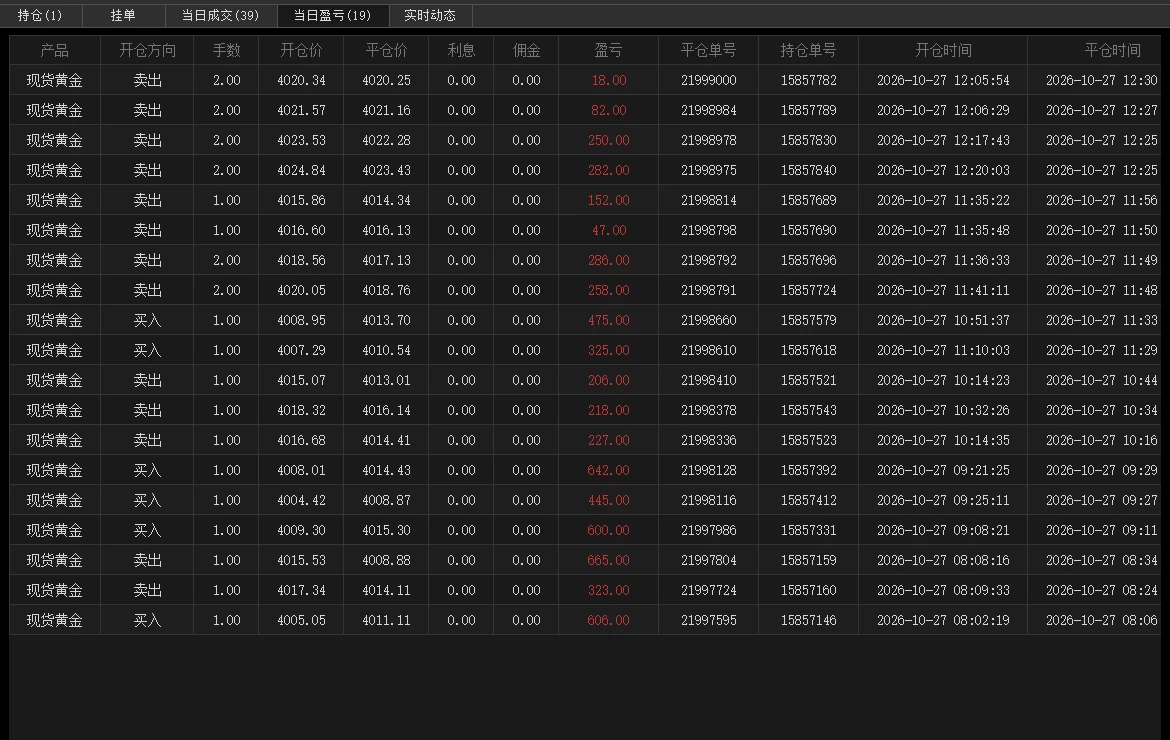Viewport: 1170px width, 740px height.
Task: Click the profit value 665.00
Action: [609, 560]
